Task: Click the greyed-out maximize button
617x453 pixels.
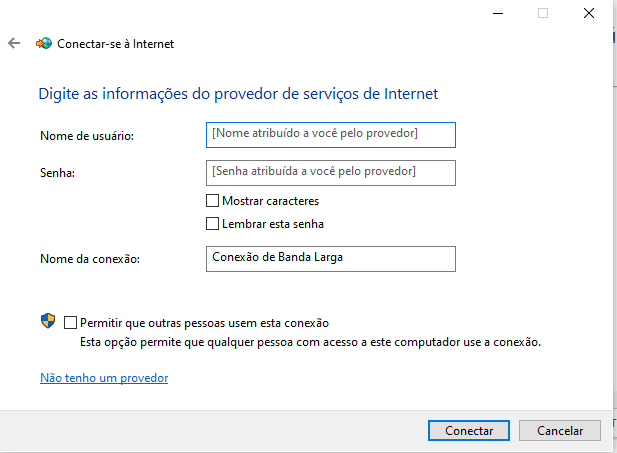Action: click(x=543, y=13)
